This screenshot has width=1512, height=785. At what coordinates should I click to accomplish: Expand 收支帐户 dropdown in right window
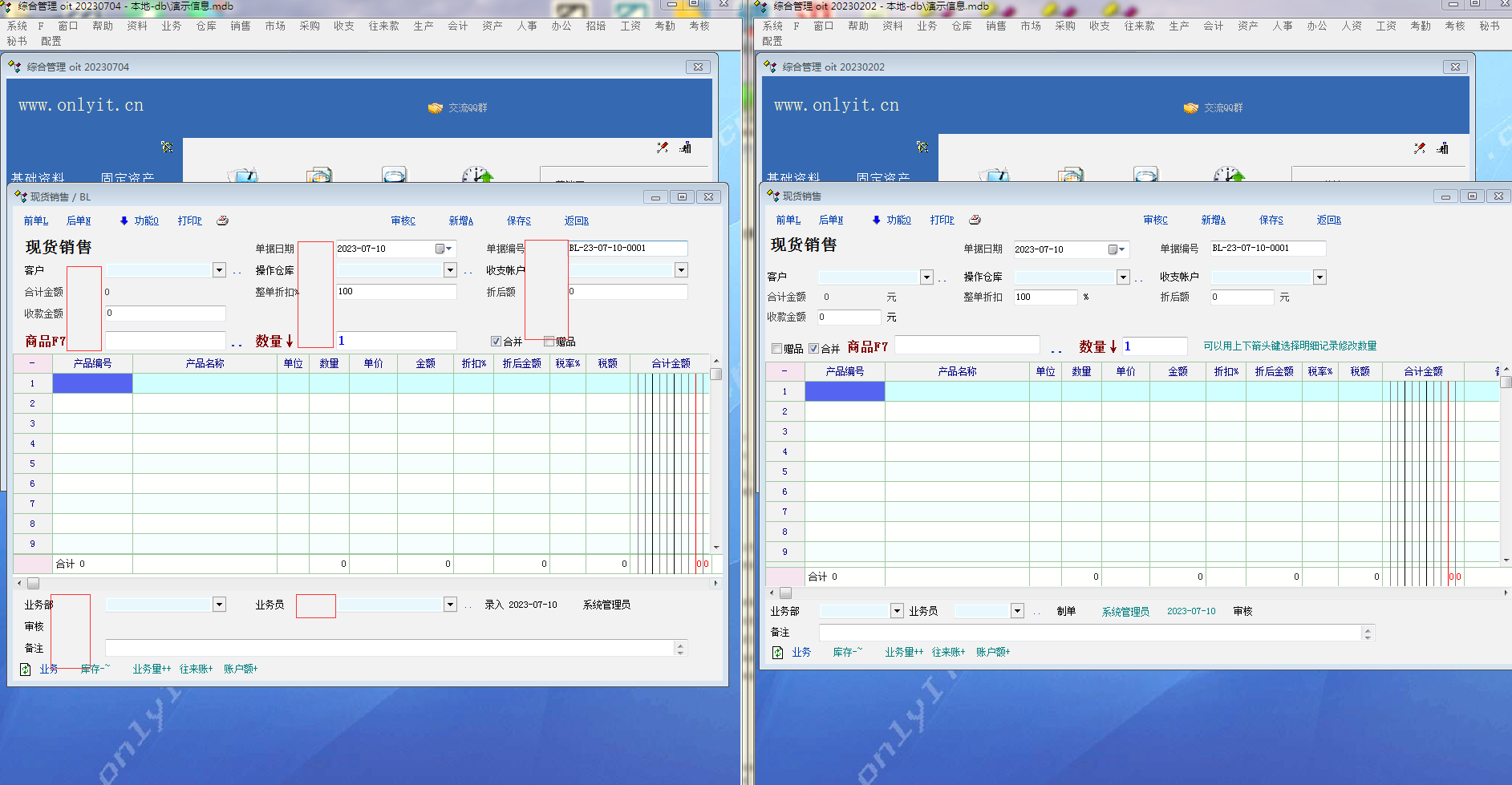[1319, 277]
